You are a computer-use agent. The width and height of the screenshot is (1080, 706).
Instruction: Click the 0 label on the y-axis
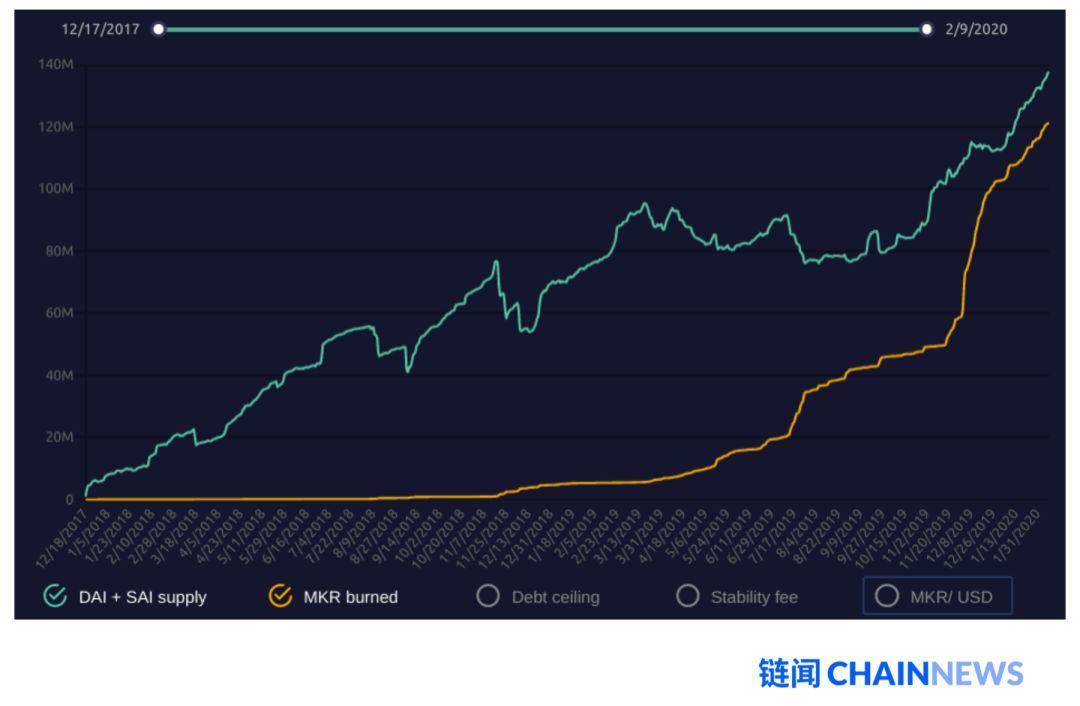point(70,499)
